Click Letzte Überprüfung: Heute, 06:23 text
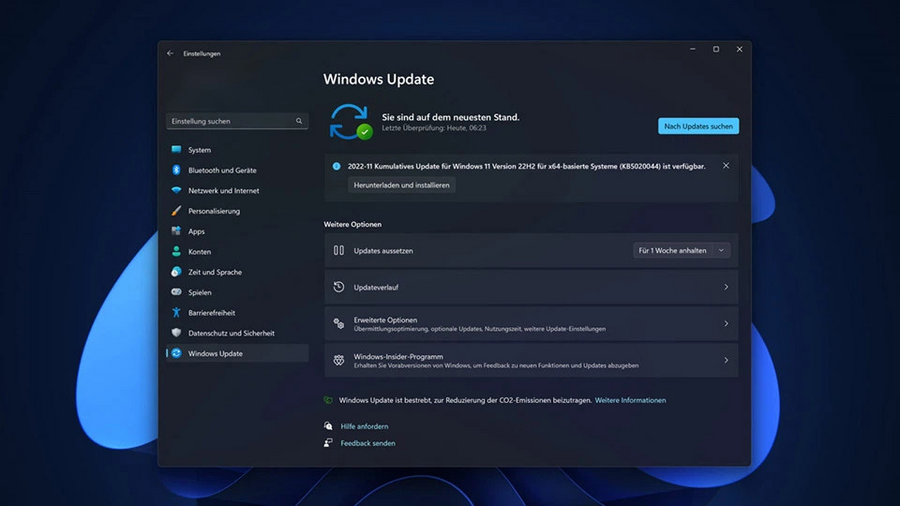 coord(434,128)
